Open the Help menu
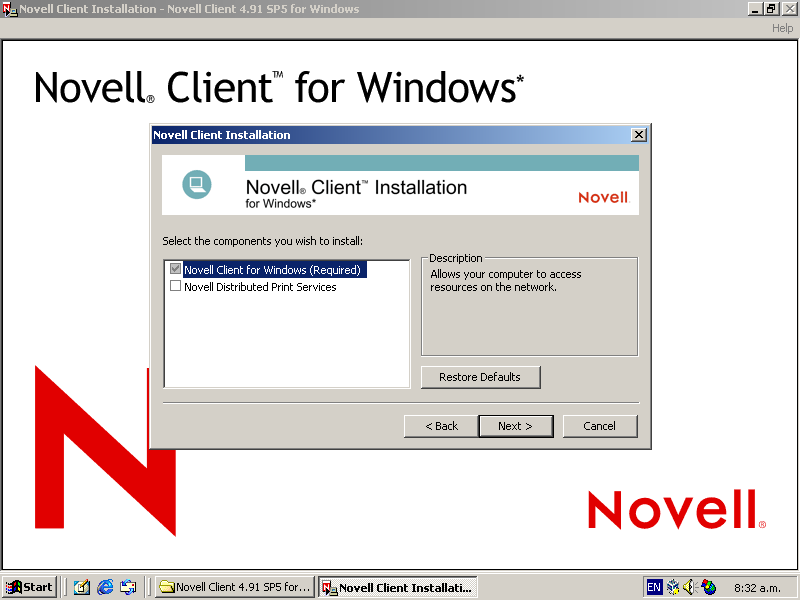This screenshot has height=600, width=800. 782,29
